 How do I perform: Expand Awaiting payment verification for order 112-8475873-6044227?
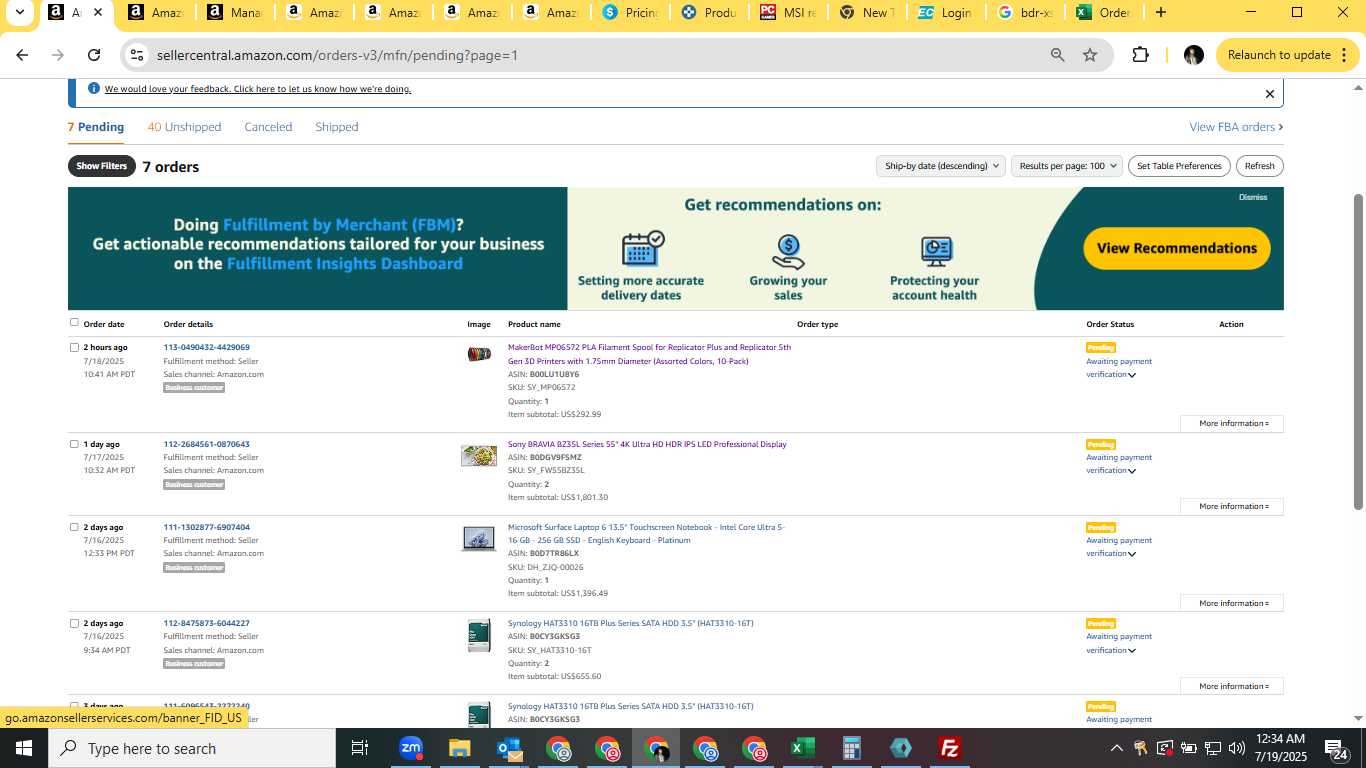pyautogui.click(x=1119, y=643)
